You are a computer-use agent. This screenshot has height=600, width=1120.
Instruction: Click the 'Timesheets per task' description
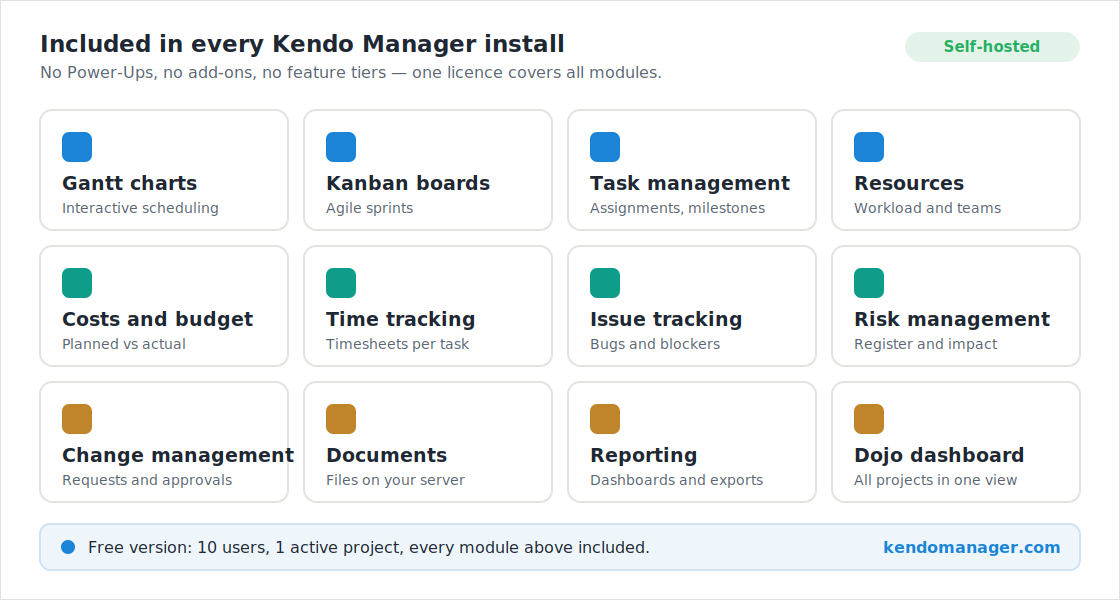(x=397, y=344)
